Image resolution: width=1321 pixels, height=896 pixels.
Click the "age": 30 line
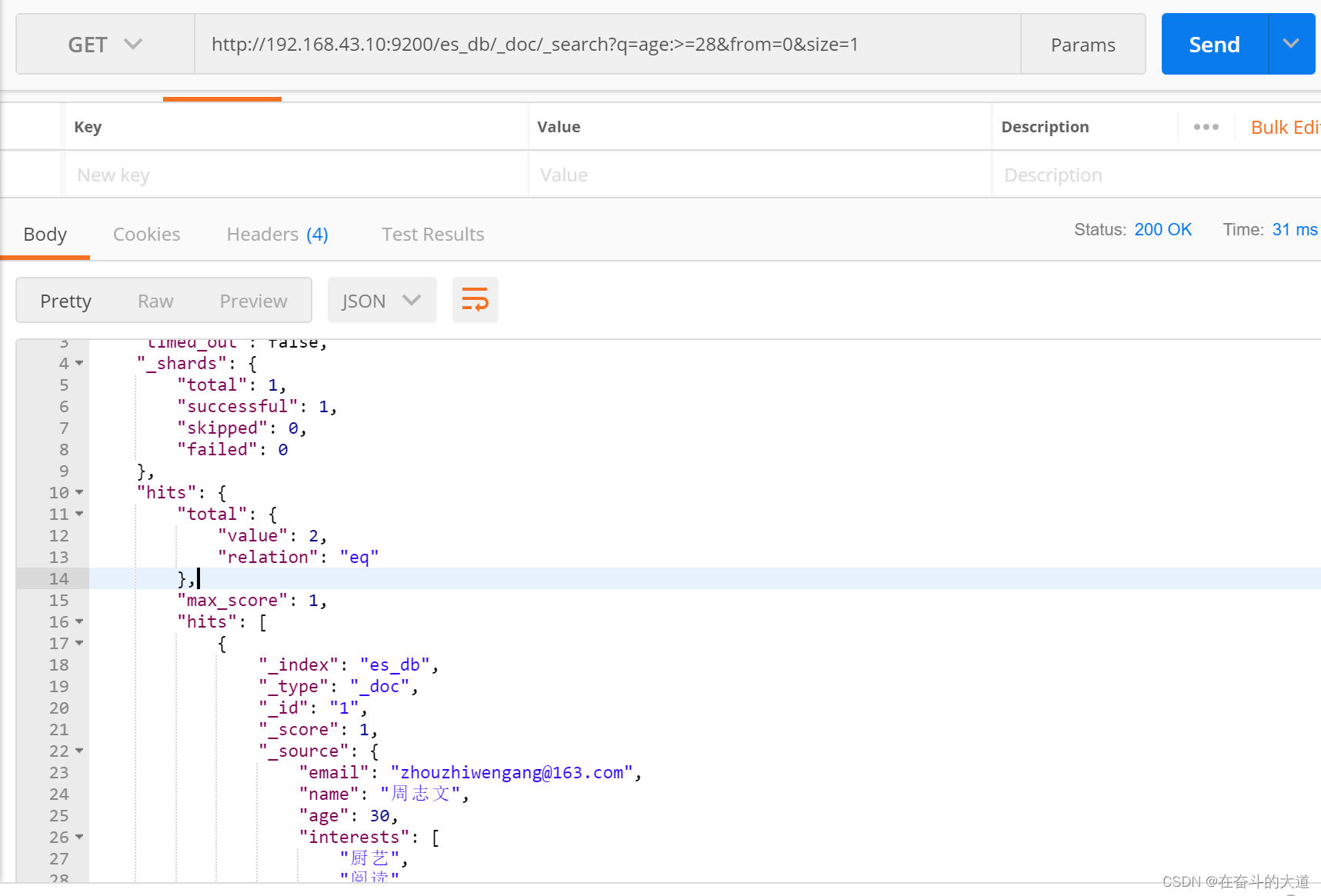(x=348, y=815)
